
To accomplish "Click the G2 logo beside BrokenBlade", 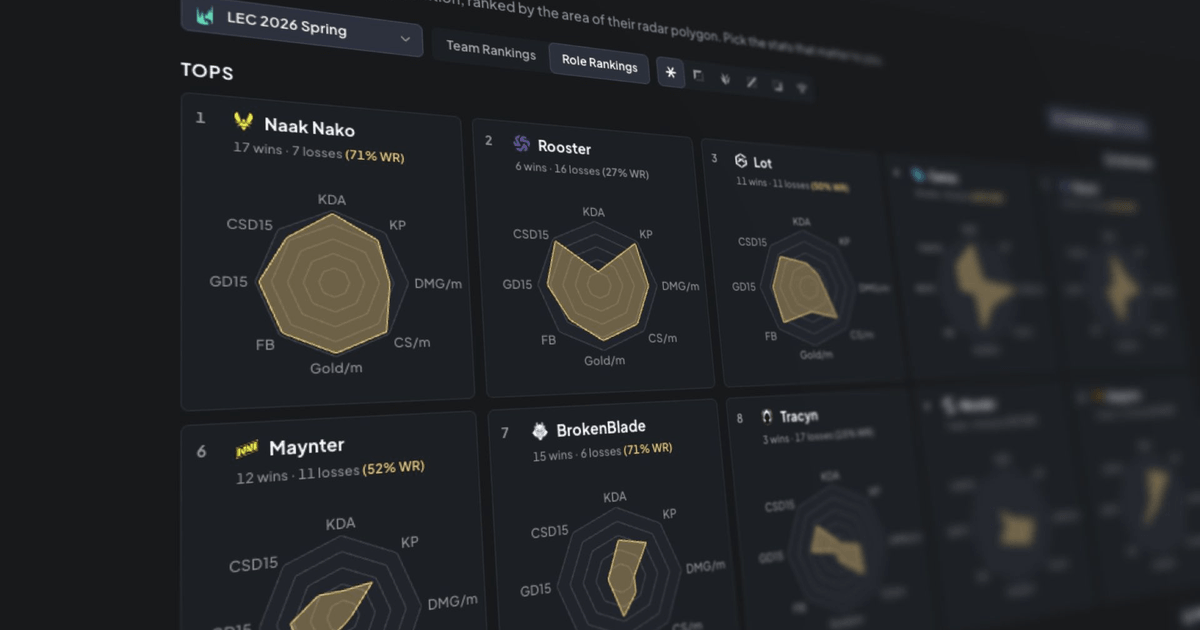I will [540, 431].
